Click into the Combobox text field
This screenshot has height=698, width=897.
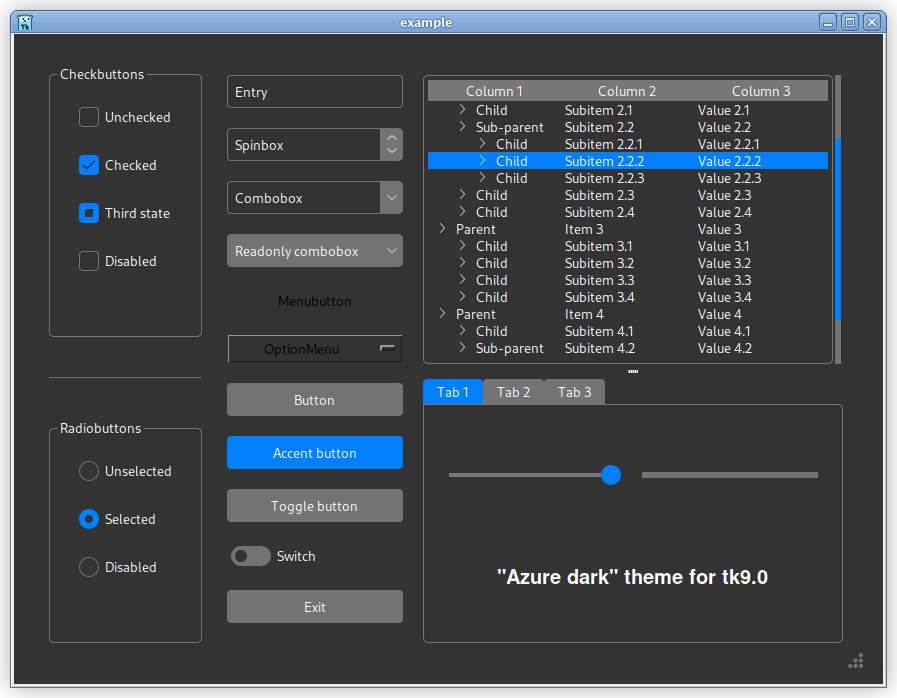click(x=304, y=198)
